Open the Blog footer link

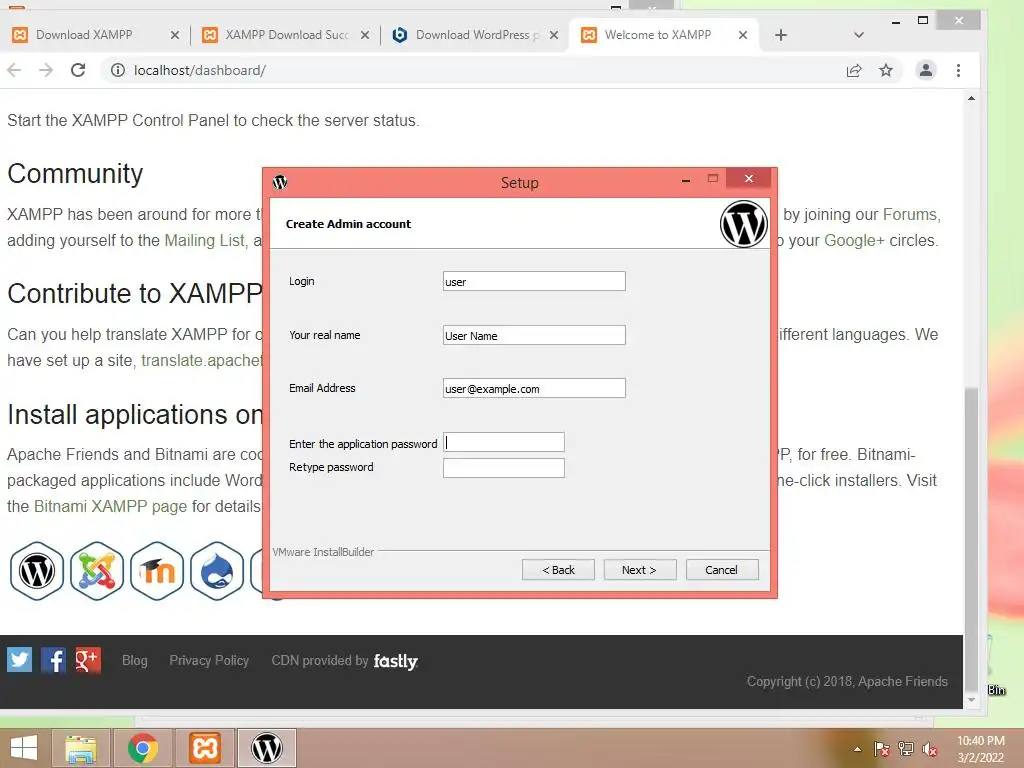coord(135,660)
